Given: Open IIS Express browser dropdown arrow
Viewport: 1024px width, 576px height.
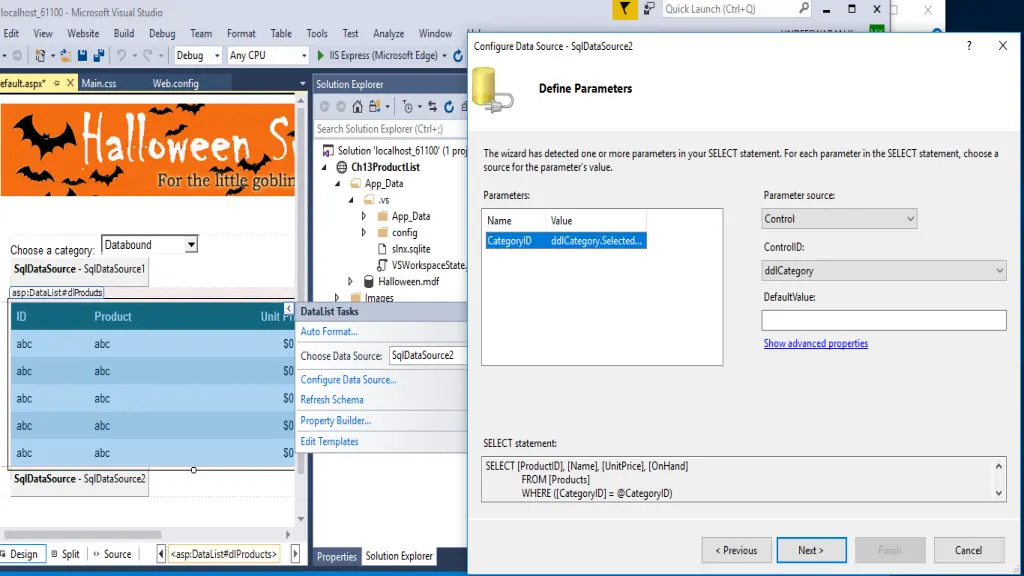Looking at the screenshot, I should (x=444, y=56).
